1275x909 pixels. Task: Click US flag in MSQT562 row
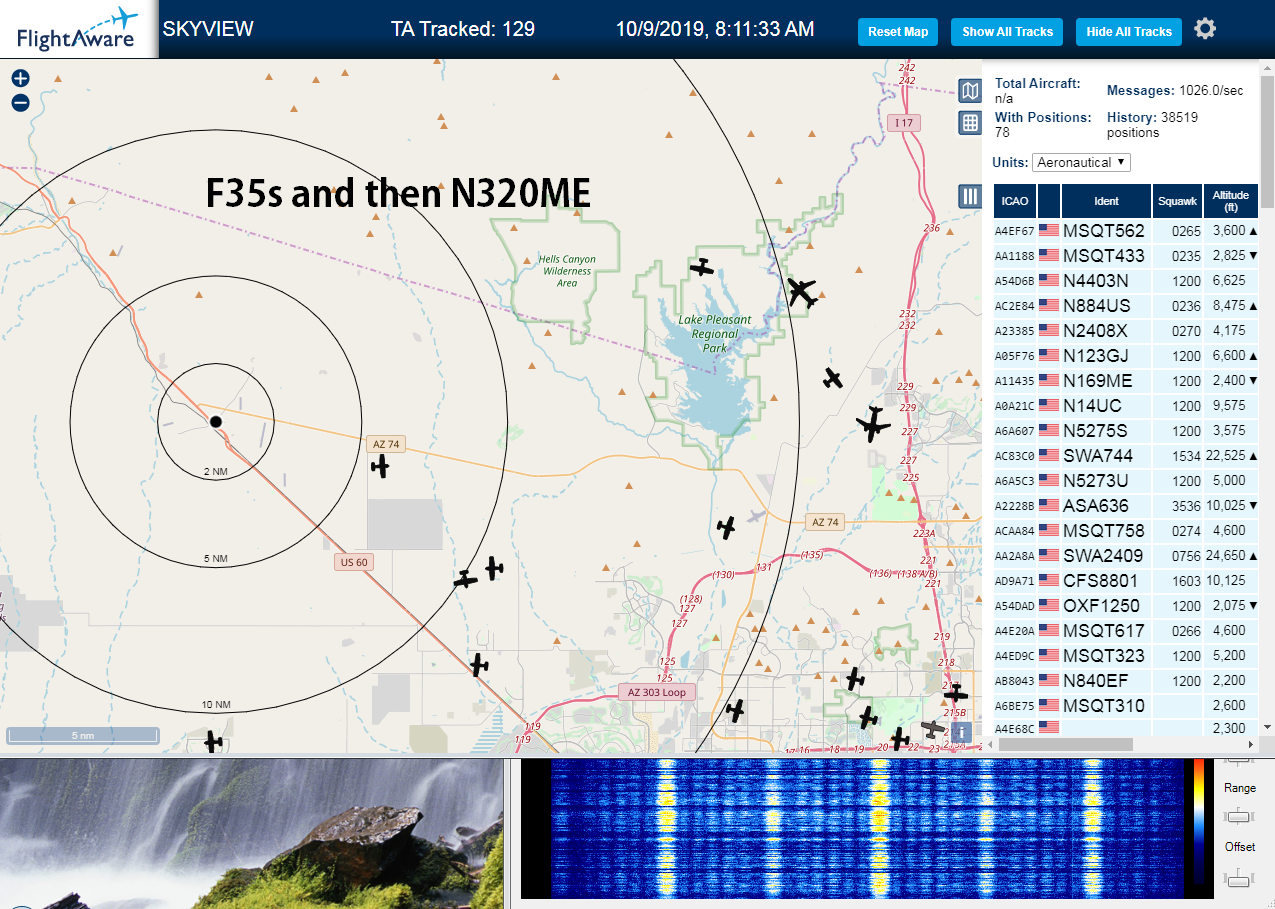point(1049,230)
